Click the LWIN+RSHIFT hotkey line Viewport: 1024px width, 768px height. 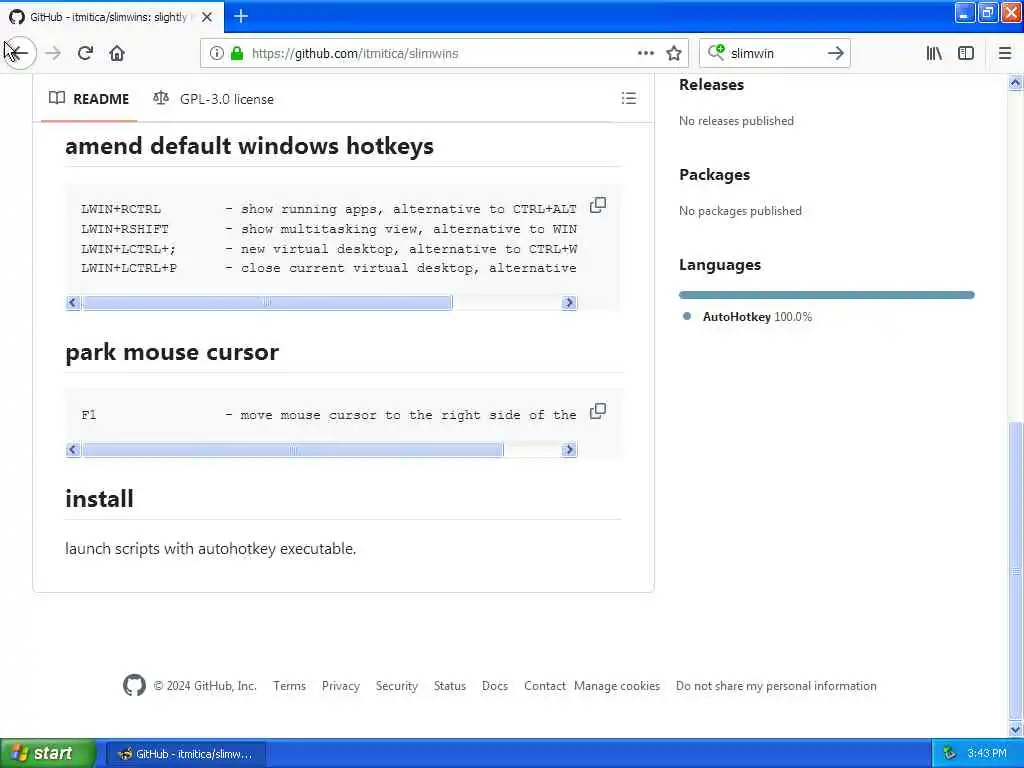click(x=328, y=229)
